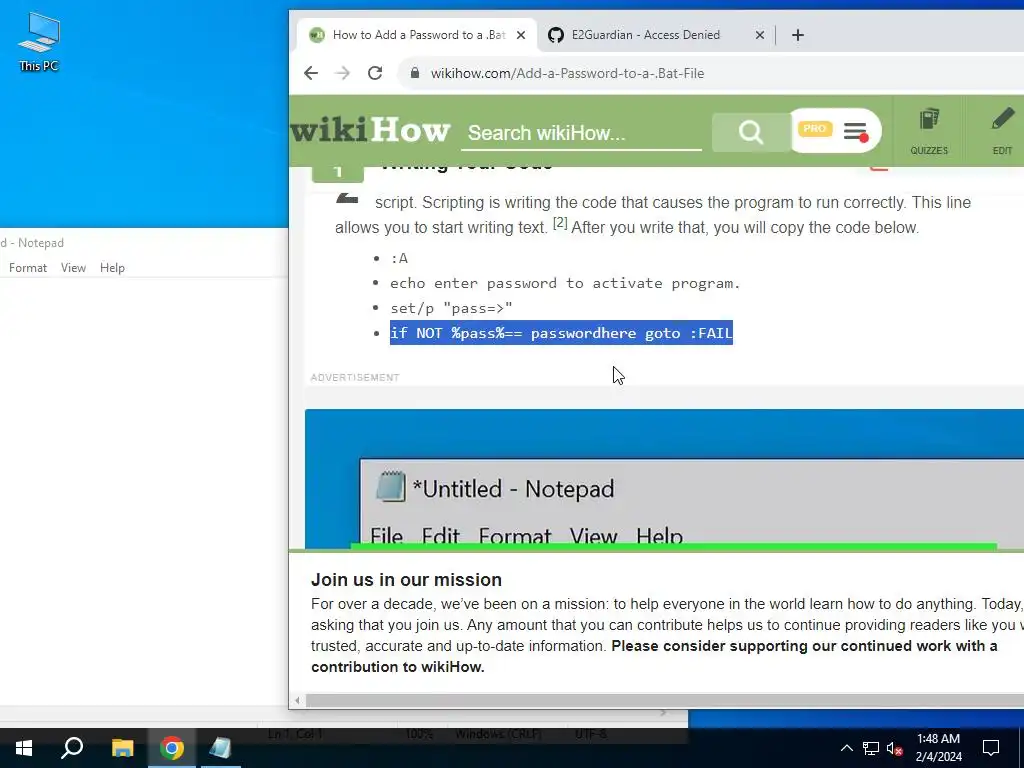Click the ':A' code line

point(399,259)
